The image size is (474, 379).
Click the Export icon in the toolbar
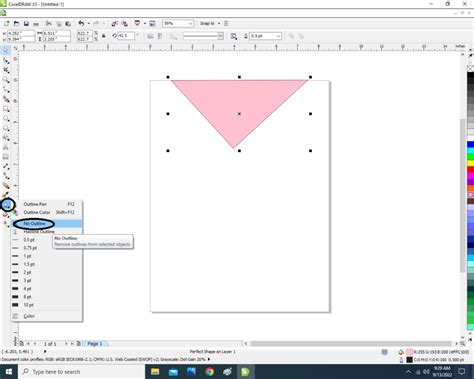point(124,23)
